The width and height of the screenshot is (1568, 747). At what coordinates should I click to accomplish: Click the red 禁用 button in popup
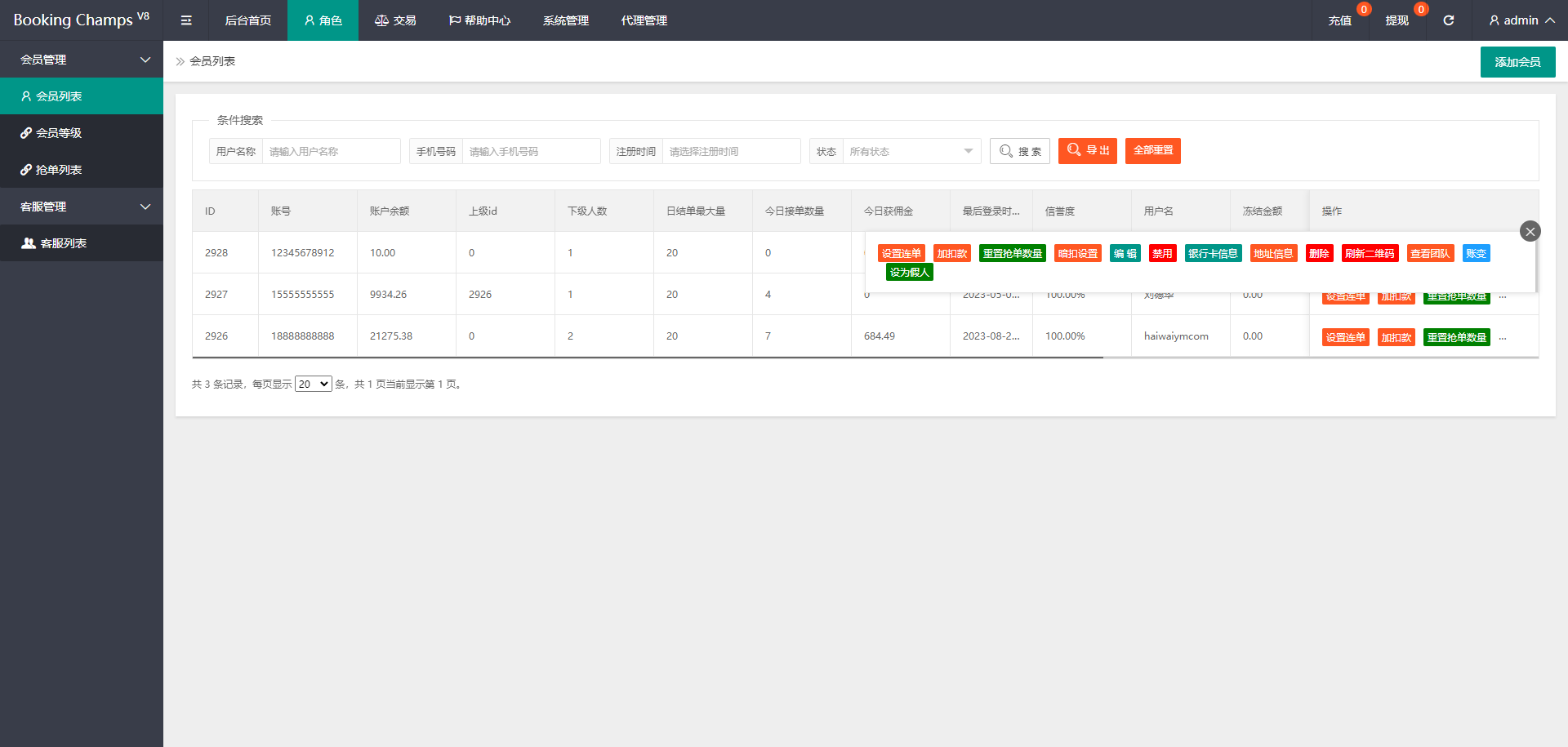1162,254
